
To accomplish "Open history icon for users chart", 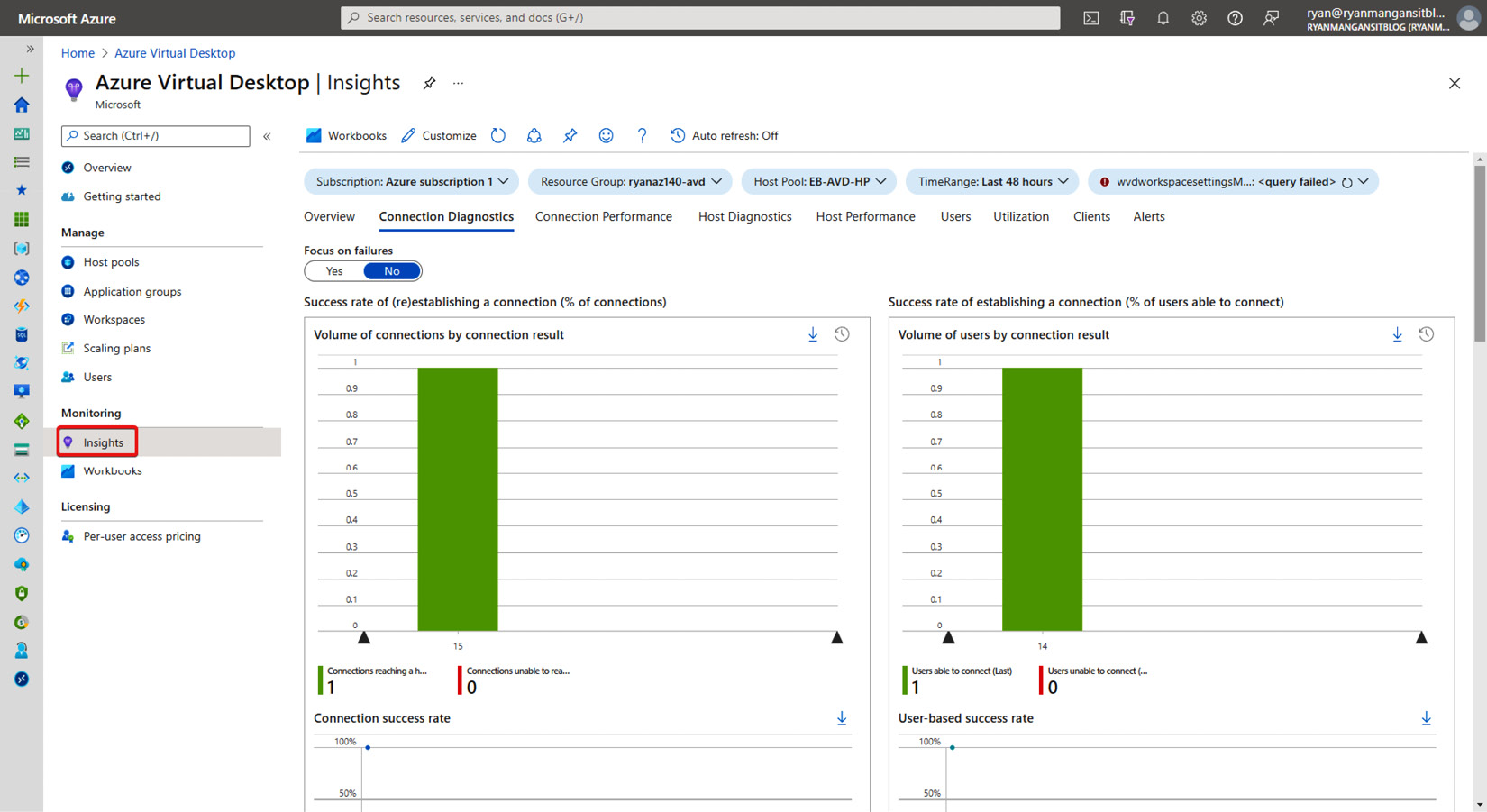I will tap(1427, 334).
